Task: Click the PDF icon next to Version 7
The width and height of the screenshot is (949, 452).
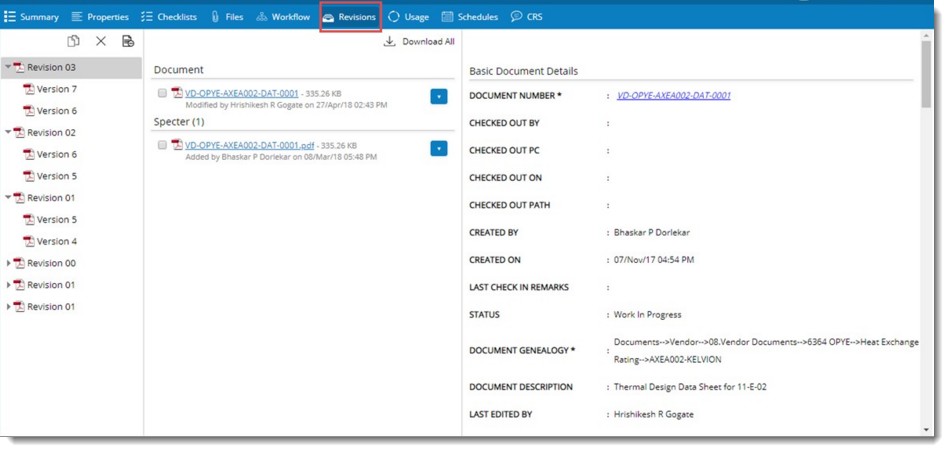Action: click(28, 89)
